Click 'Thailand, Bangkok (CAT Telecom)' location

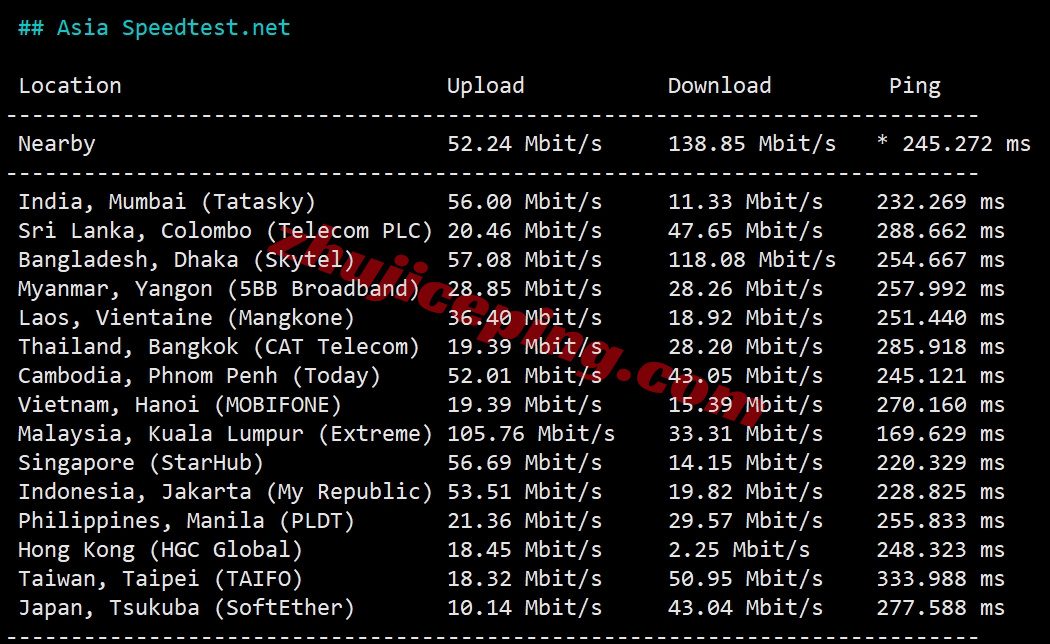coord(219,347)
